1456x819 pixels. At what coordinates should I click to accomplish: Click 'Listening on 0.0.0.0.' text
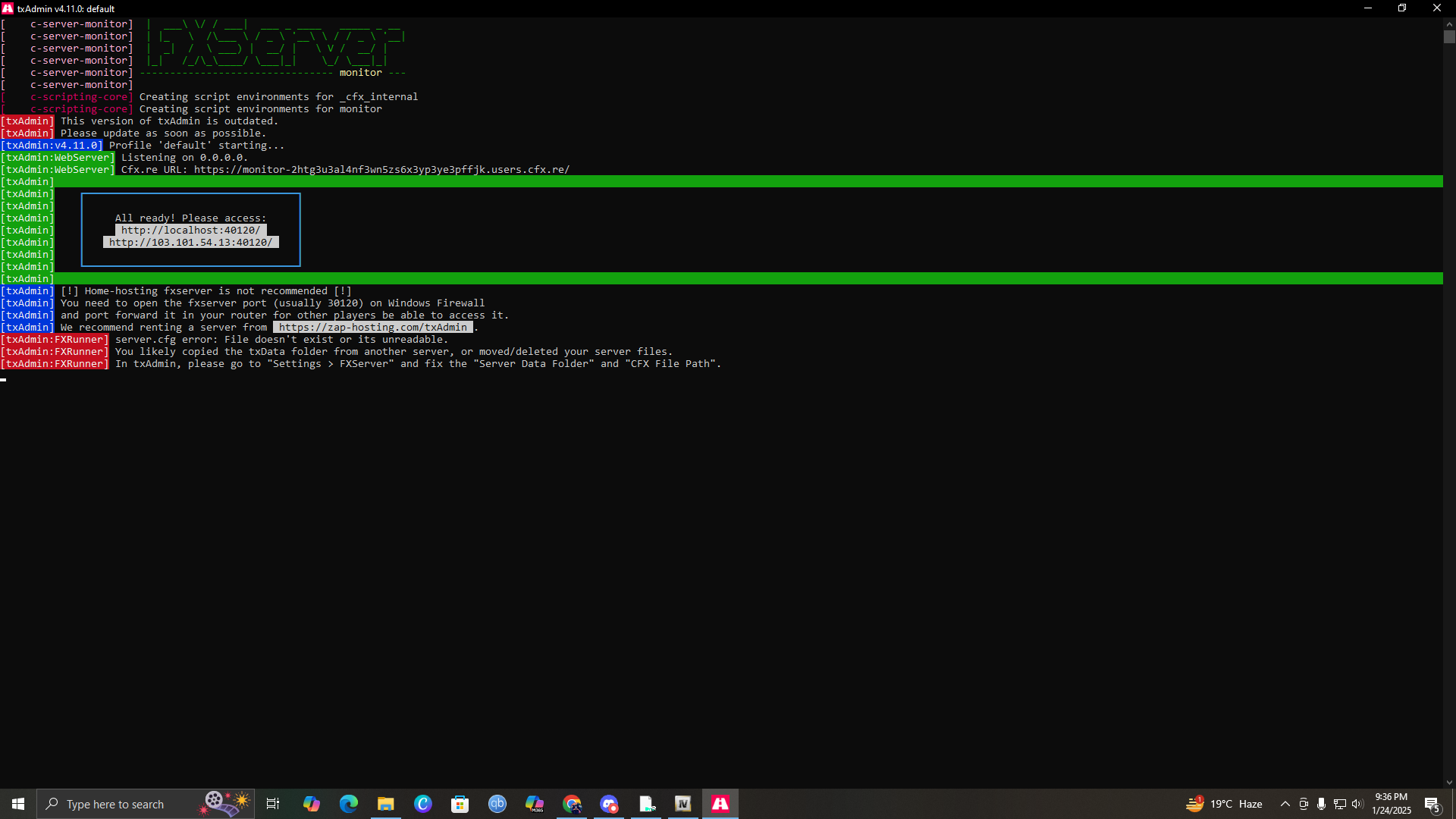coord(184,158)
